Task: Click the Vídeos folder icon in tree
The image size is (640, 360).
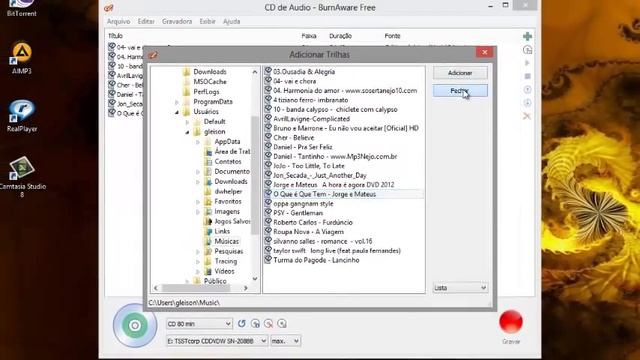Action: point(208,271)
